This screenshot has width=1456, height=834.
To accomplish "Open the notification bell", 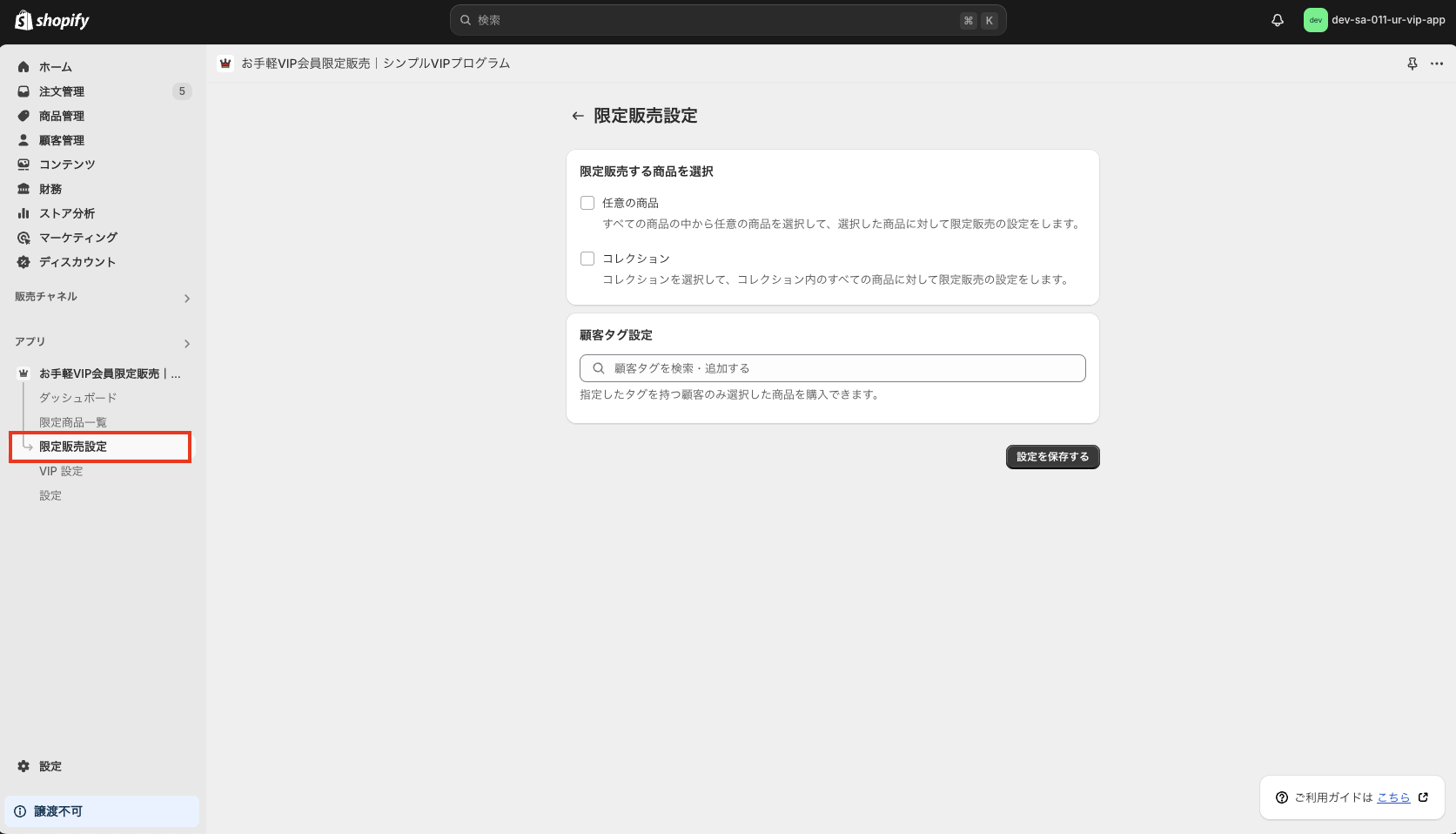I will 1277,19.
